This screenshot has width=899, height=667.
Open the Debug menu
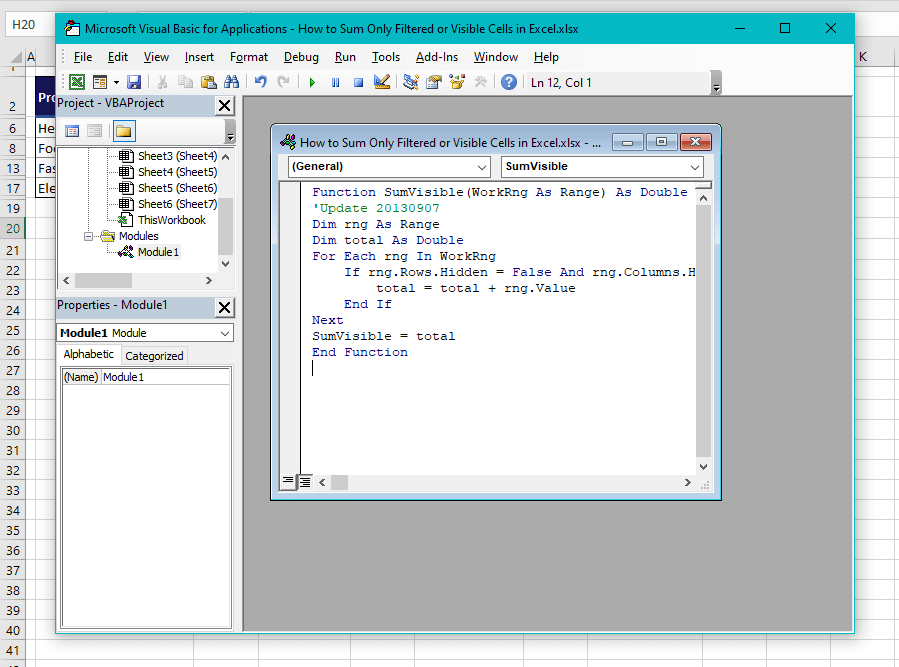[300, 57]
